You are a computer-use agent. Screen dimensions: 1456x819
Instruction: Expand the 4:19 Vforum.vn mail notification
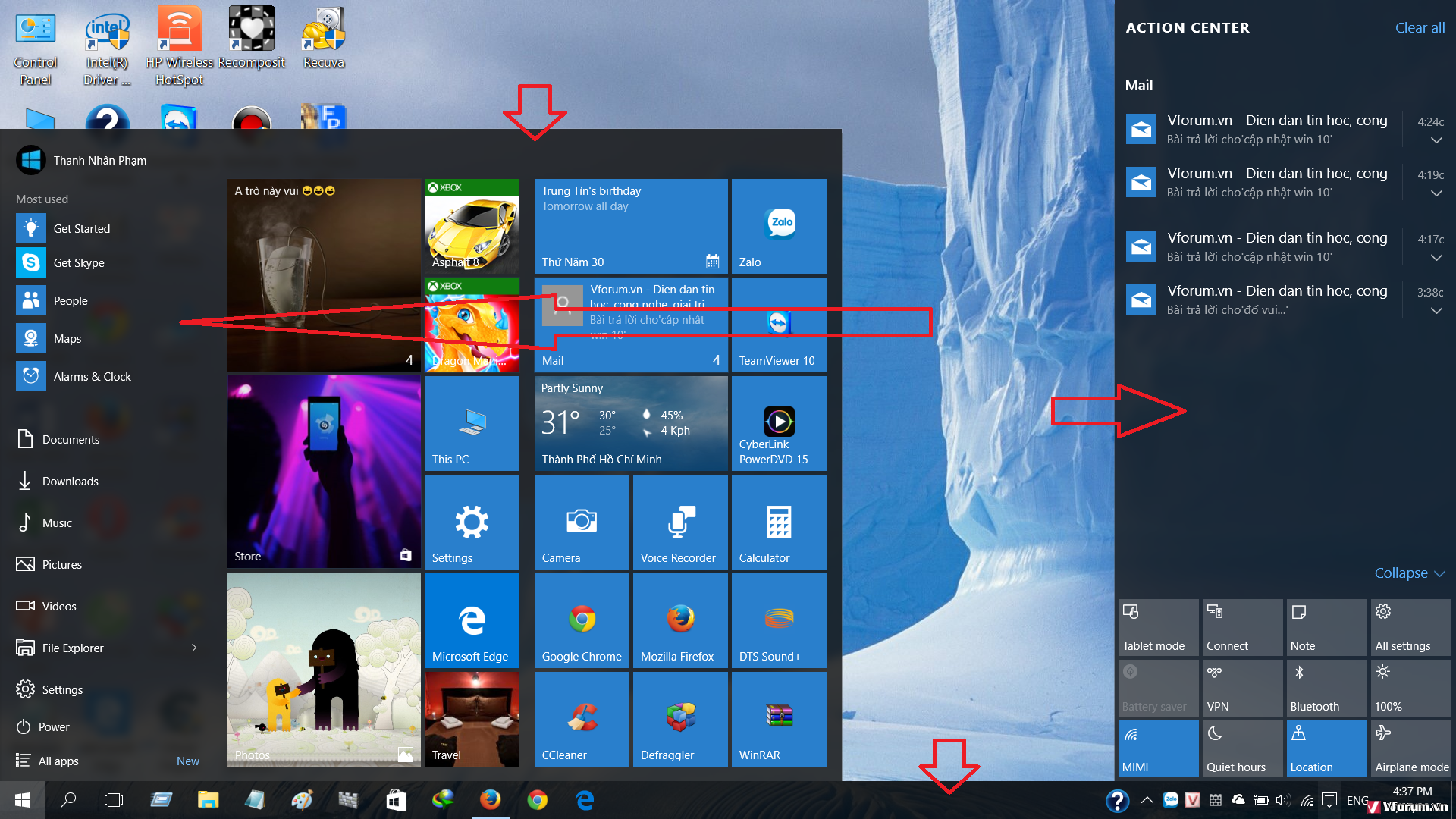1436,193
